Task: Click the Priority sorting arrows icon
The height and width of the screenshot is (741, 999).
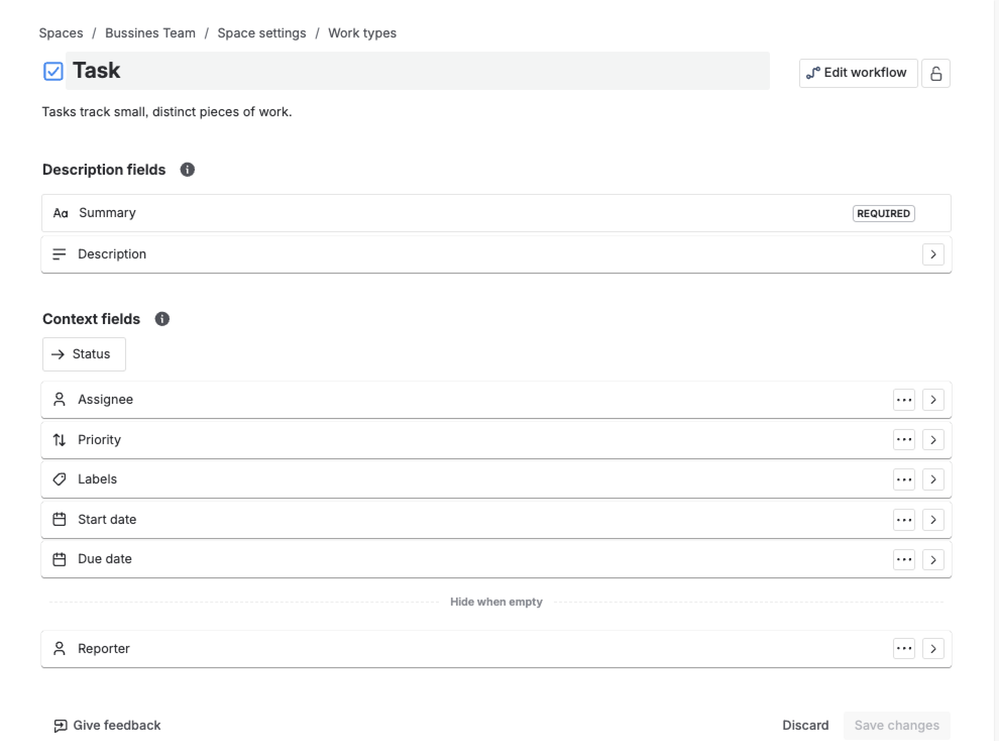Action: pyautogui.click(x=61, y=439)
